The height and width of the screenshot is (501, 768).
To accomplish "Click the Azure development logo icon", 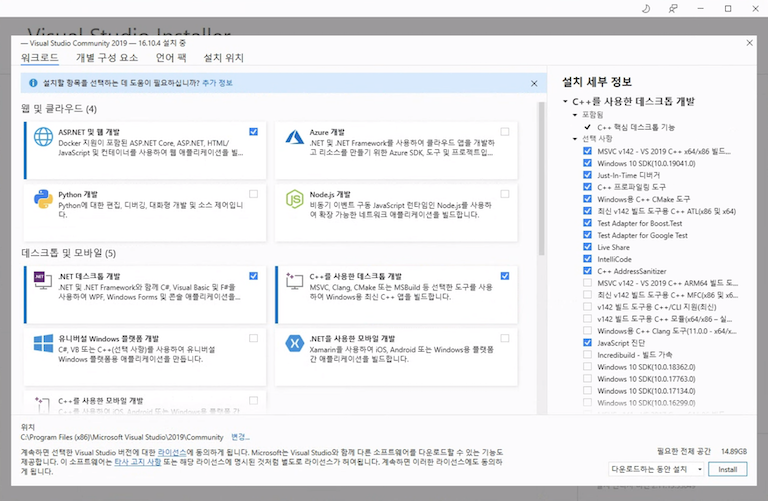I will point(295,137).
